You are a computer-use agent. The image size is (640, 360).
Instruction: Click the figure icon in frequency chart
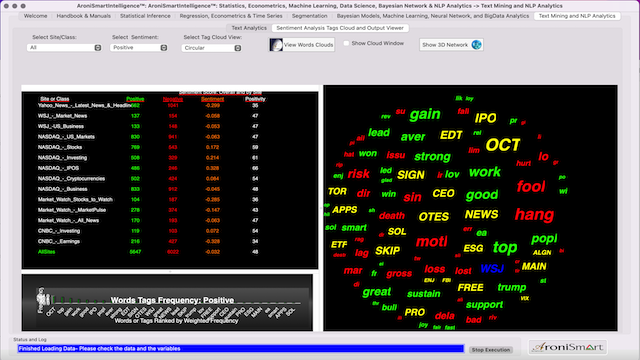point(41,299)
